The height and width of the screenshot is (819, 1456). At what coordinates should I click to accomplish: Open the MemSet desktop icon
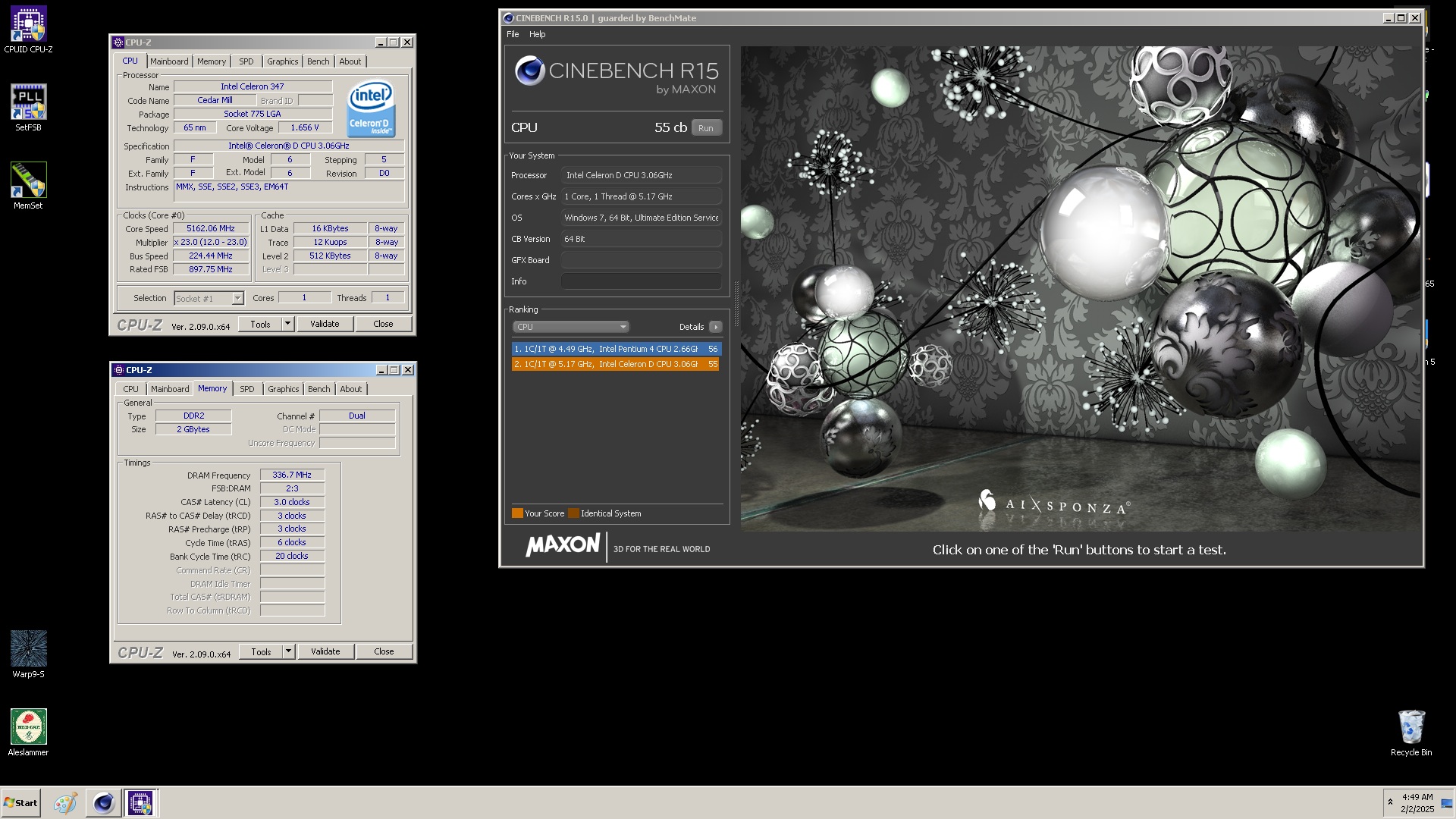tap(28, 186)
